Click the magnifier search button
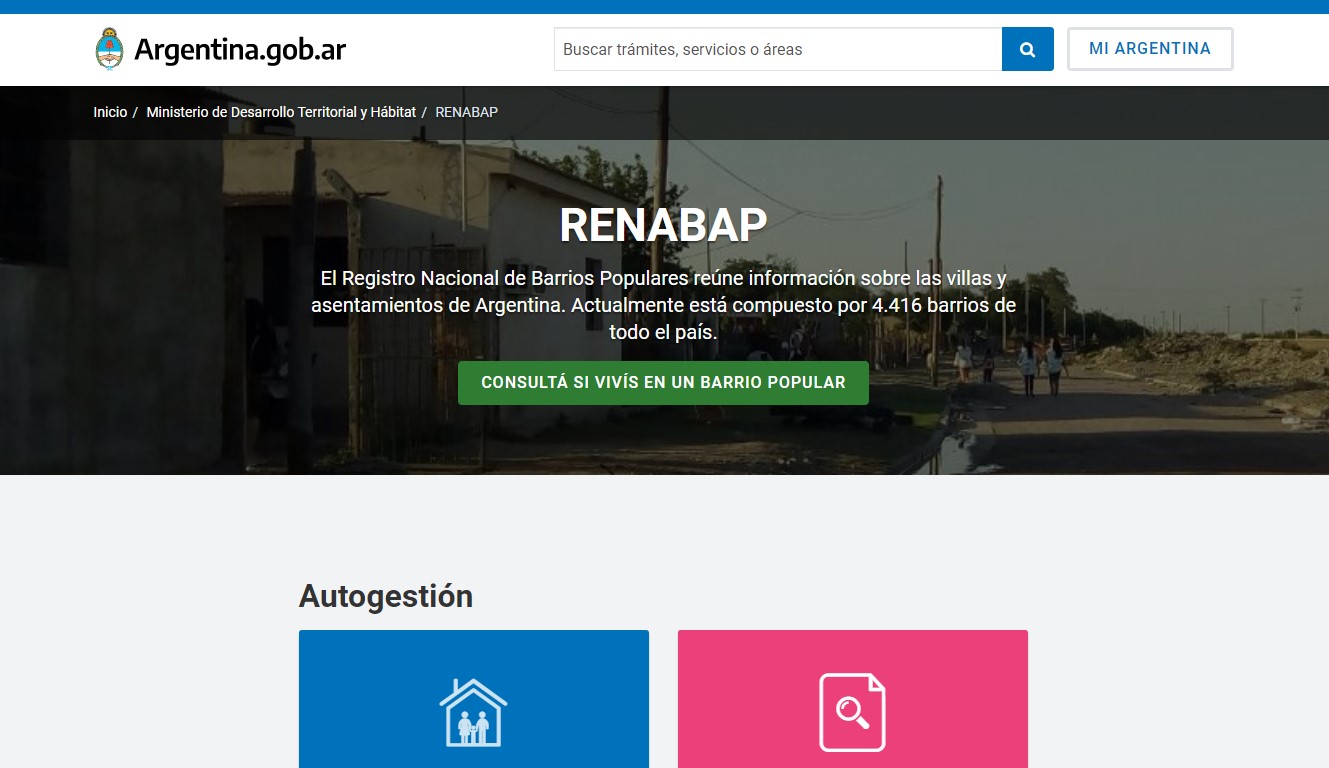The height and width of the screenshot is (768, 1329). coord(1027,49)
